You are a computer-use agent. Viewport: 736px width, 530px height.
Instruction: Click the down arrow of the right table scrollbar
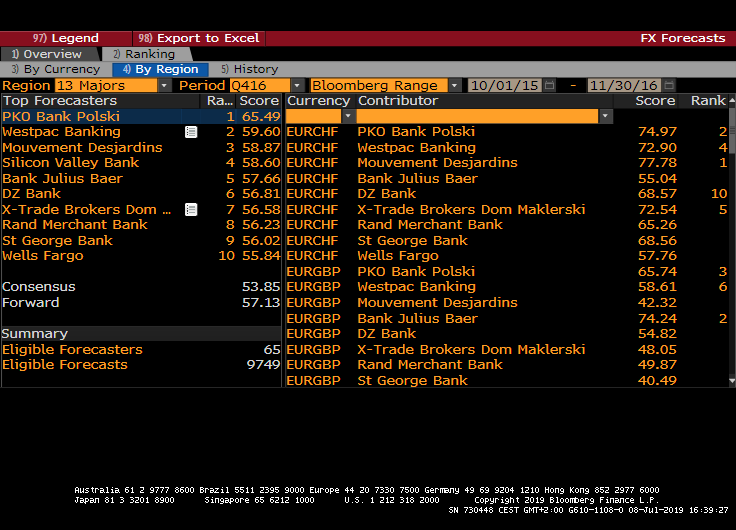pos(731,381)
